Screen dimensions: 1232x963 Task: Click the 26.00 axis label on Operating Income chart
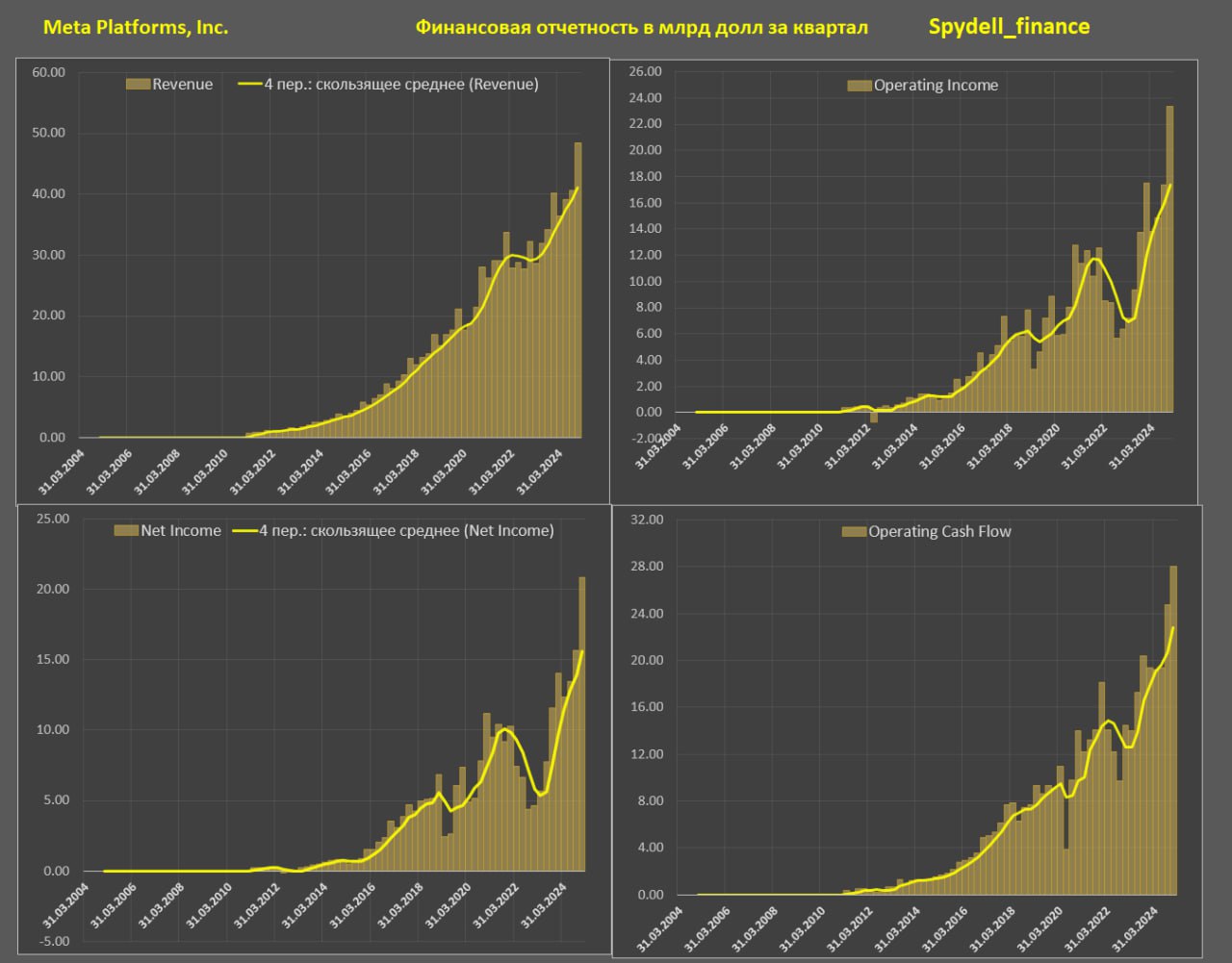(x=645, y=71)
